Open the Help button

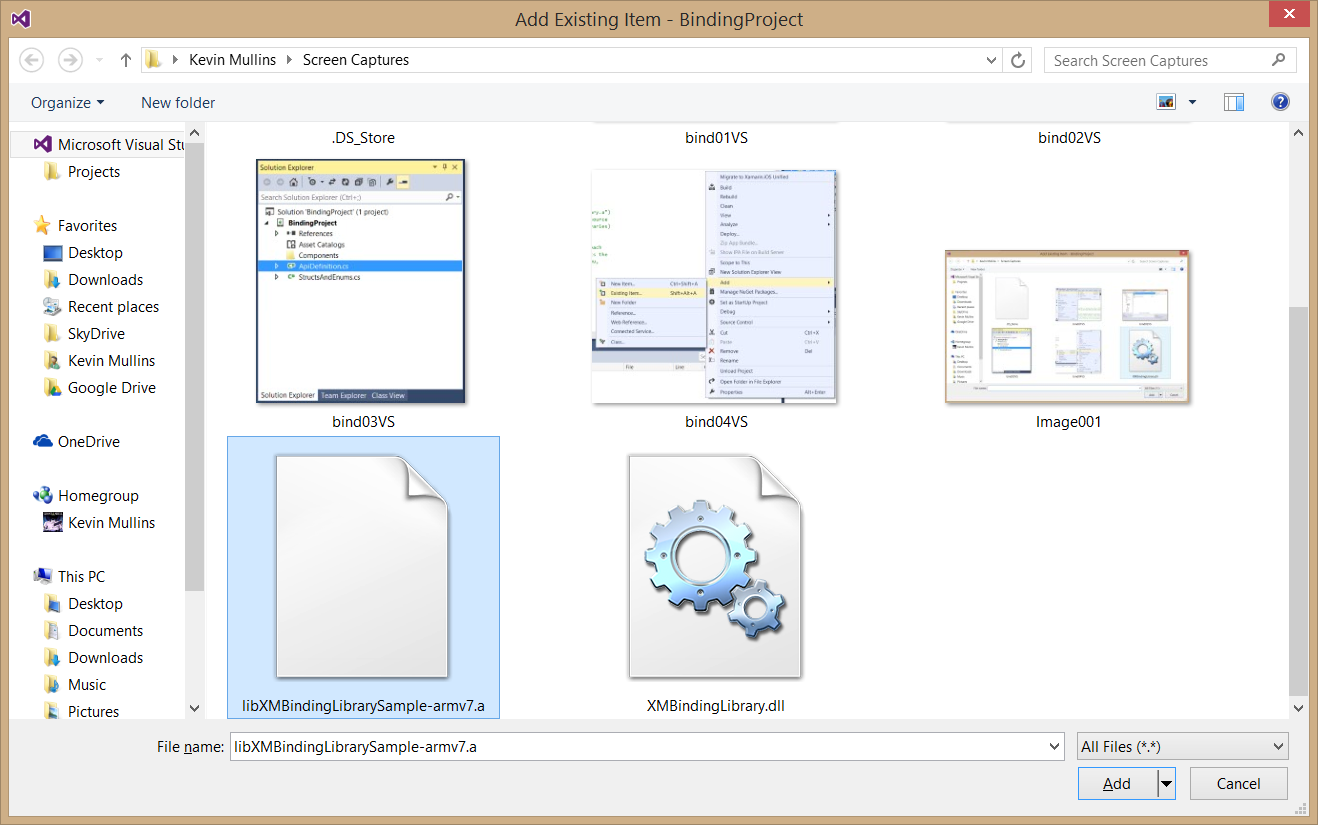(1280, 102)
